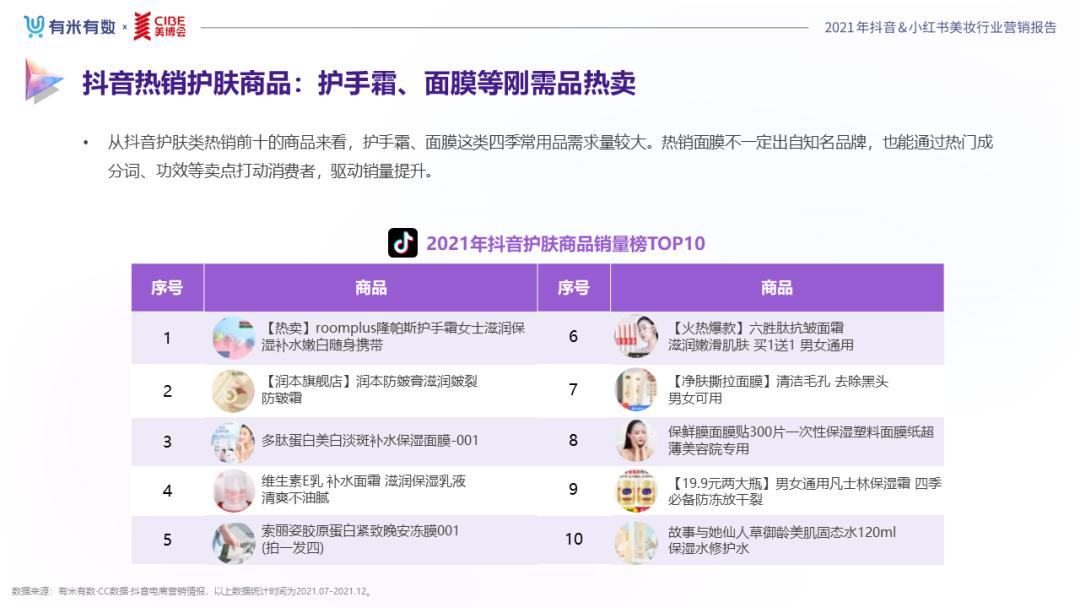Viewport: 1080px width, 608px height.
Task: Click the second 商品 column header
Action: [x=777, y=288]
